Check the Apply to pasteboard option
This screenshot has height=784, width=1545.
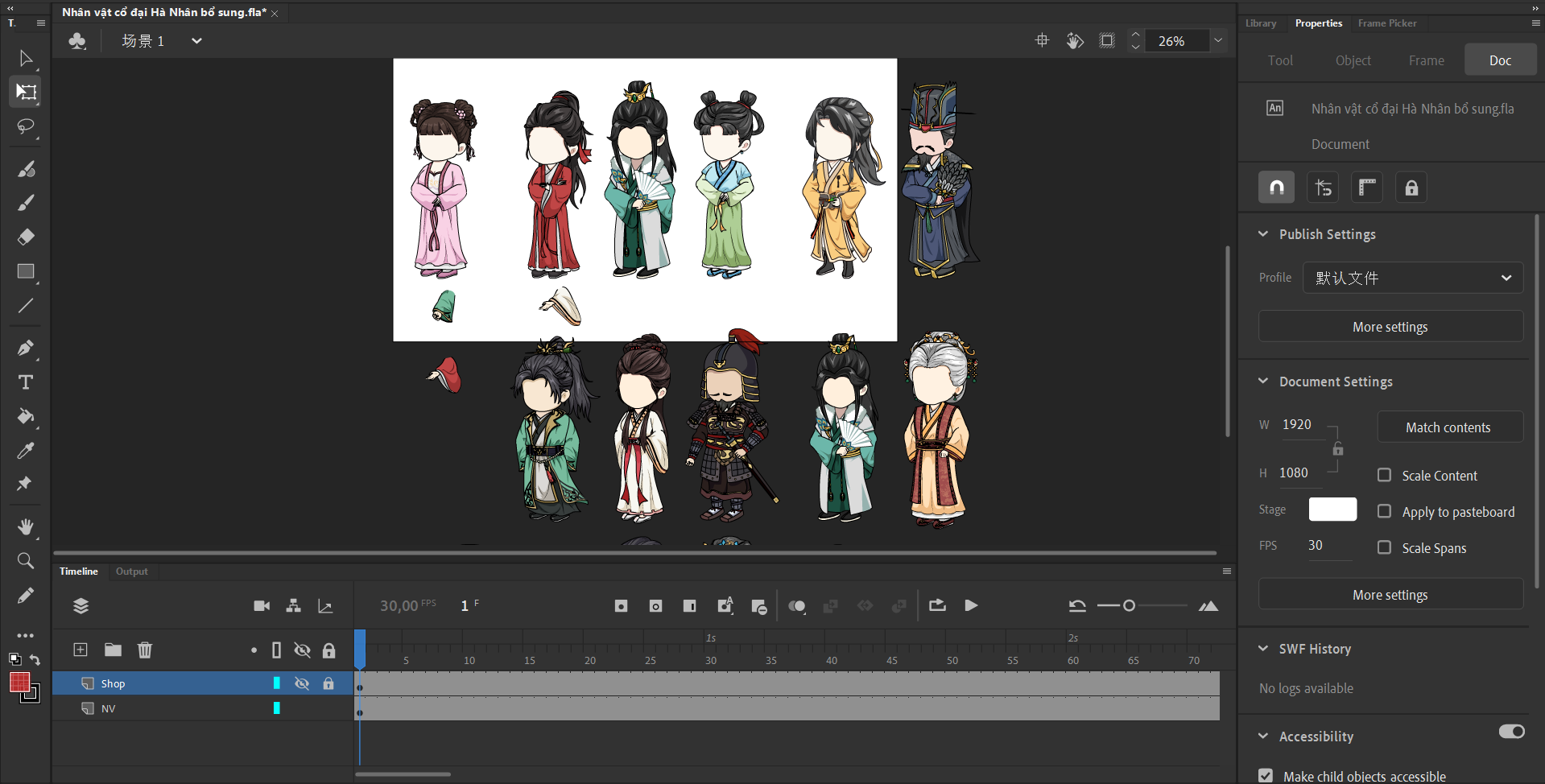[1384, 511]
